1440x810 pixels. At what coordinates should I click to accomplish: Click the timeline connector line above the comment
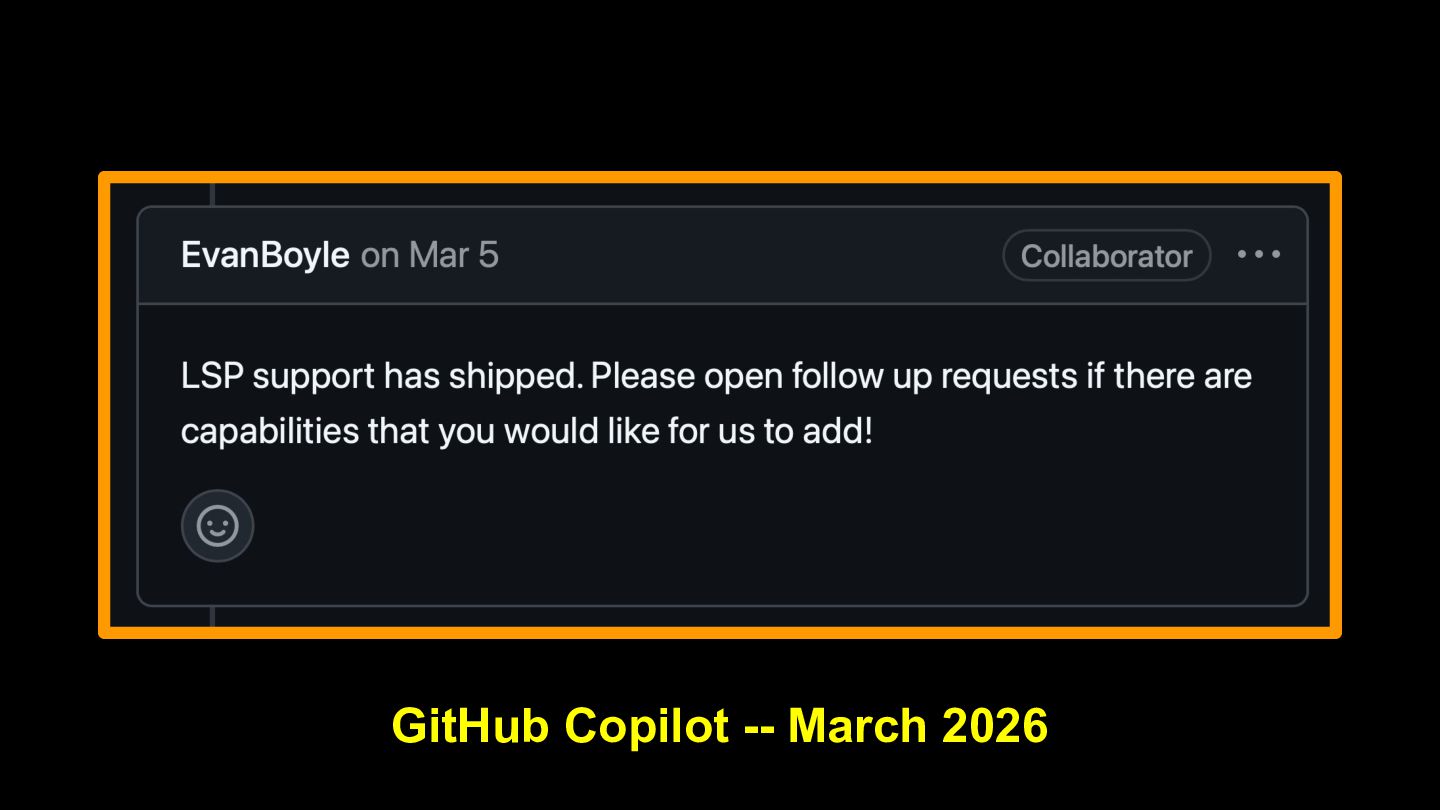click(212, 195)
